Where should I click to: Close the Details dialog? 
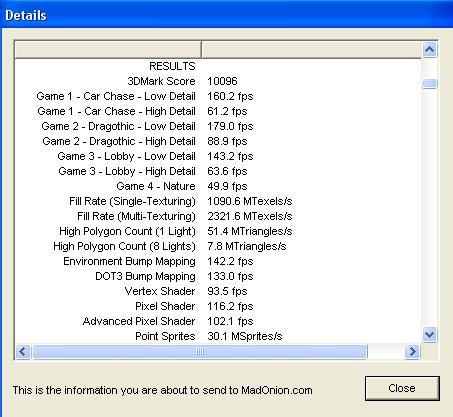[x=402, y=388]
